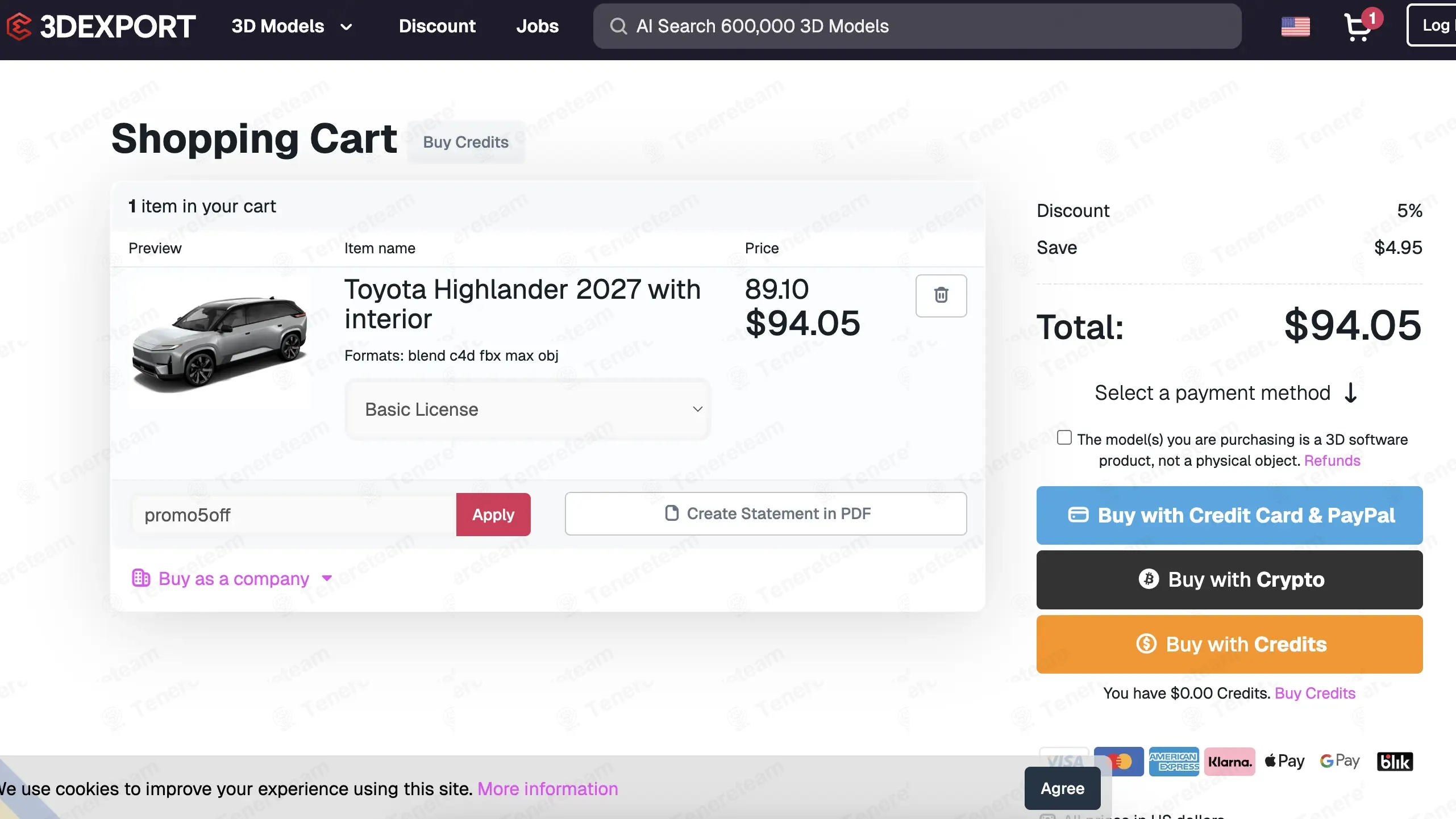Click the promo code input field
1456x819 pixels.
click(294, 515)
